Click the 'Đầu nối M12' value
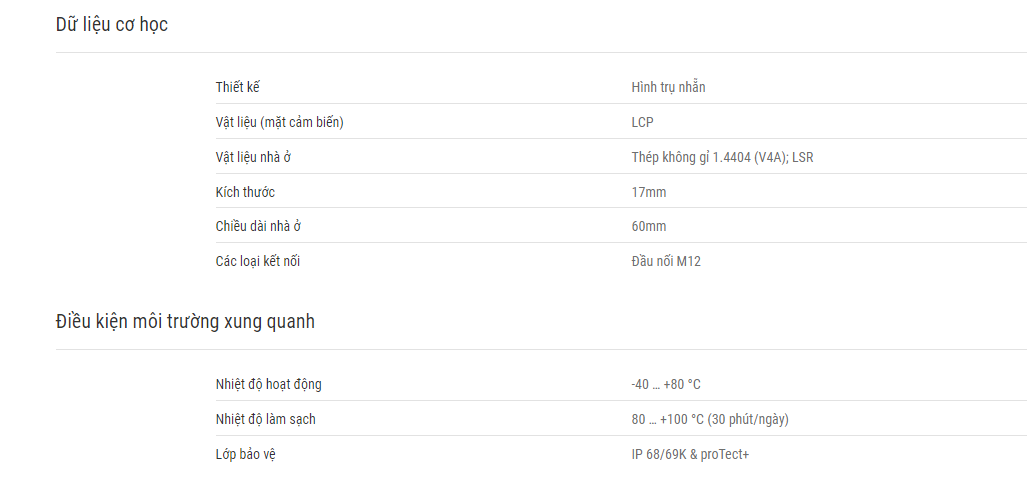 (x=666, y=261)
